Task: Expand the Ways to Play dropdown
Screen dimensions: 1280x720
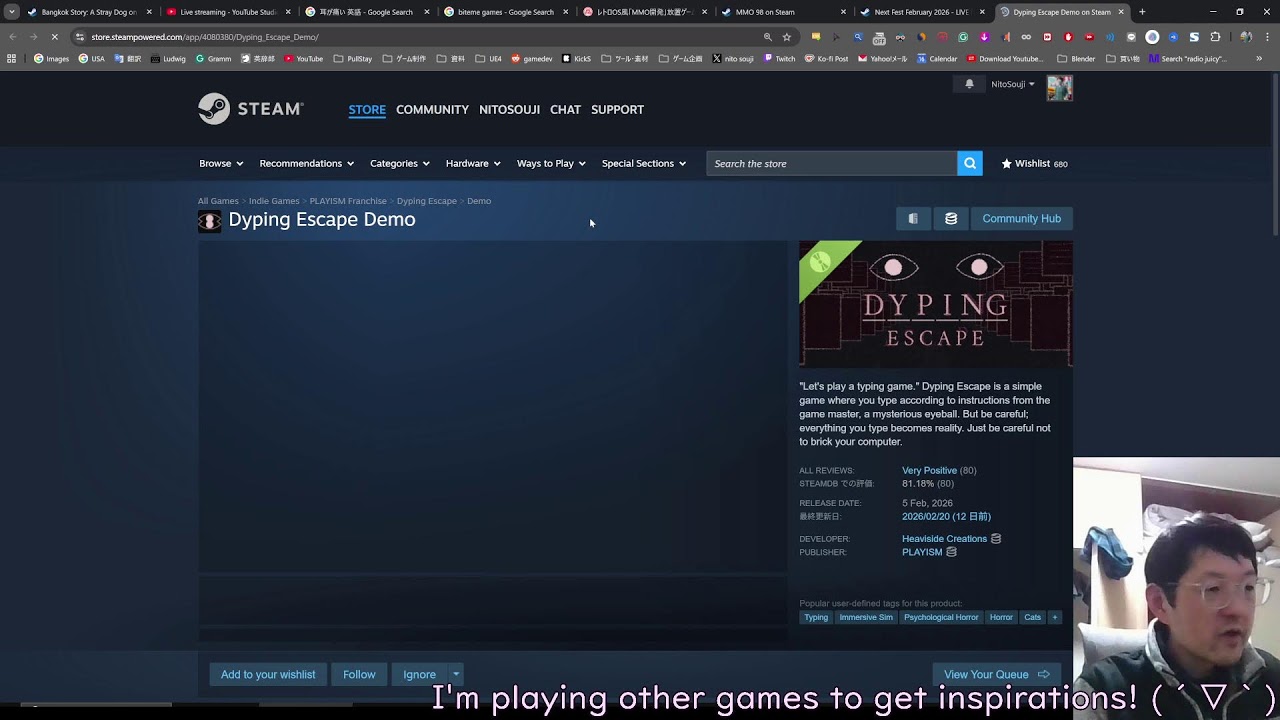Action: 551,163
